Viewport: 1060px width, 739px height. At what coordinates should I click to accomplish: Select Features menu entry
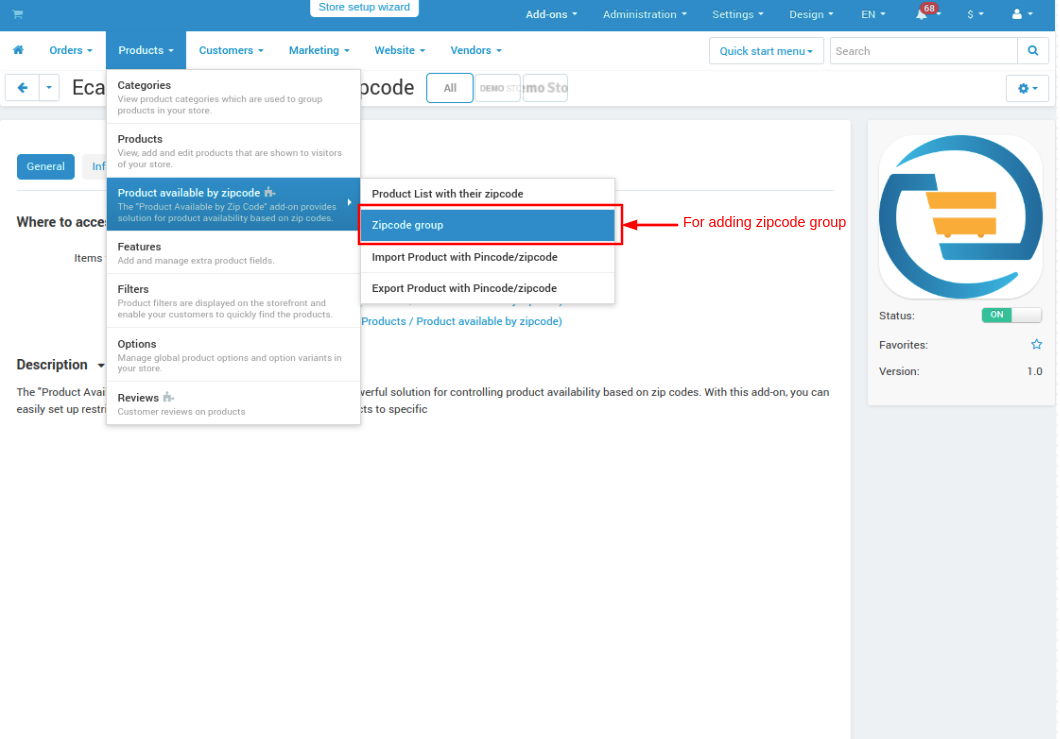tap(233, 252)
